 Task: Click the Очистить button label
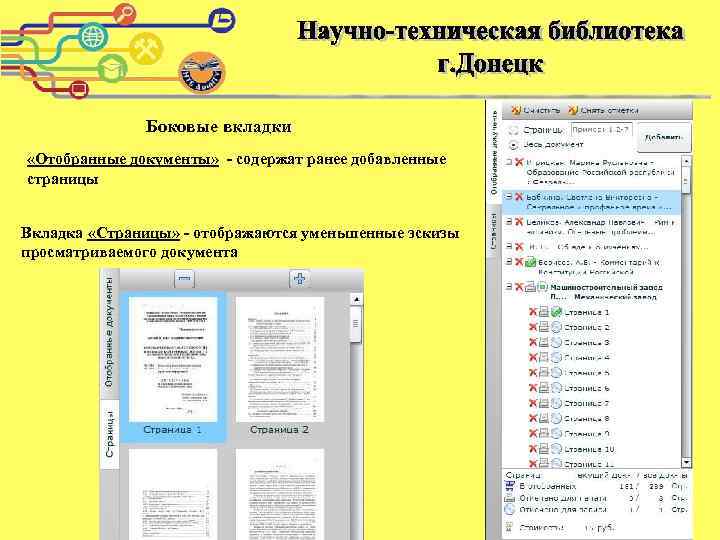coord(542,110)
